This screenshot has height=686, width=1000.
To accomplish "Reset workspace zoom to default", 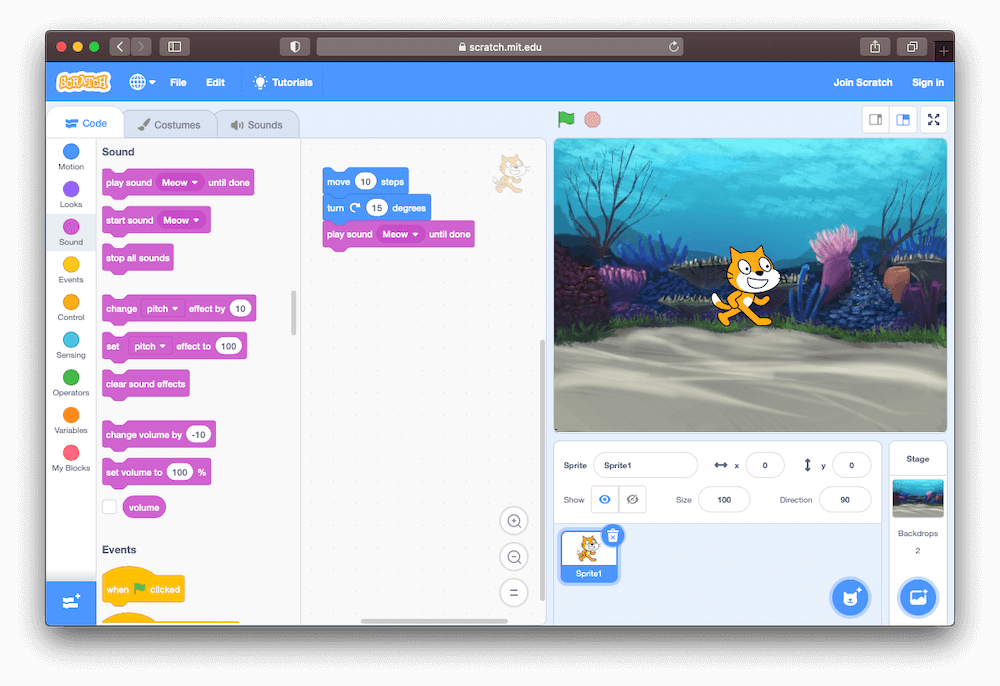I will click(x=513, y=592).
